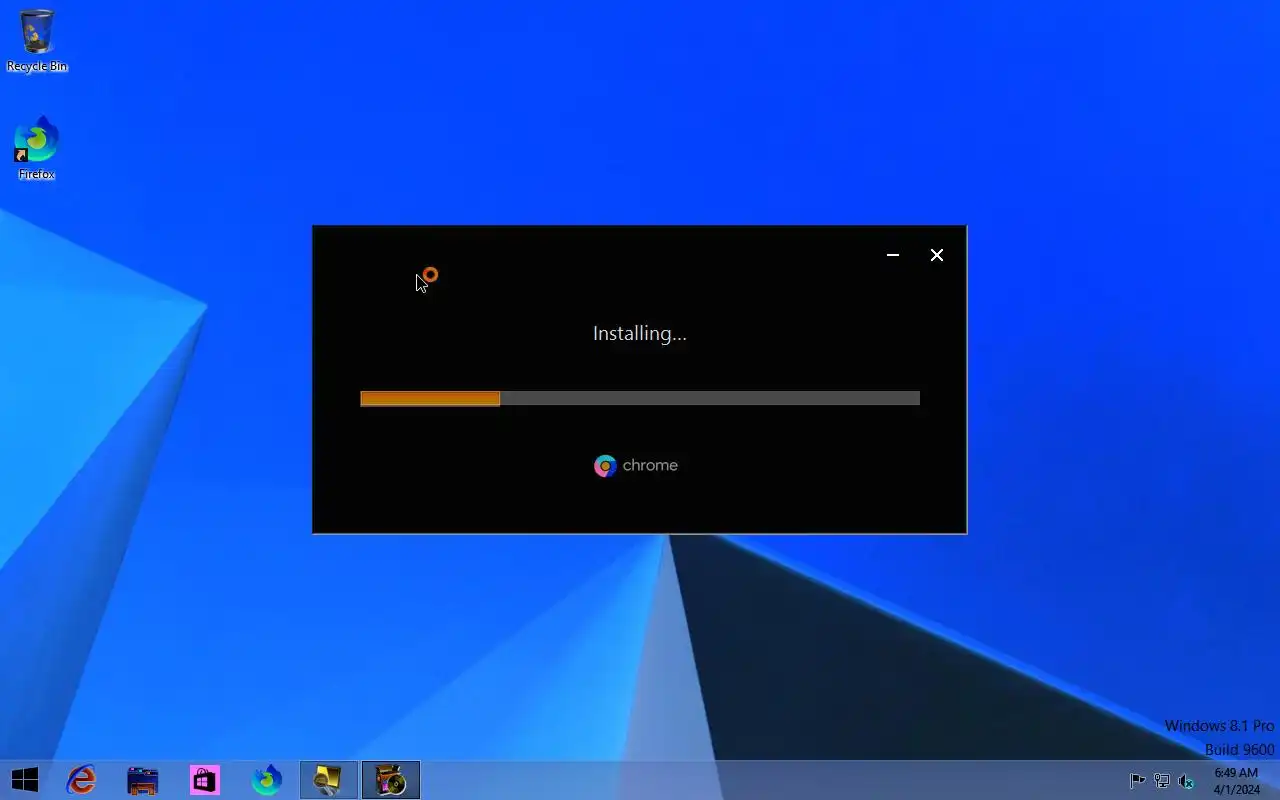Switch to the software box with disc taskbar item
1280x800 pixels.
(x=391, y=780)
